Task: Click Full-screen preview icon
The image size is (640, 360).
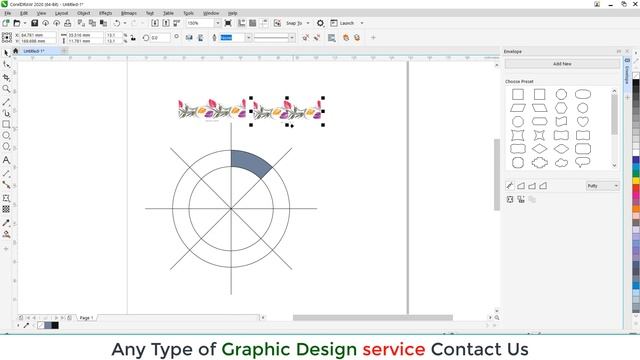Action: (228, 23)
